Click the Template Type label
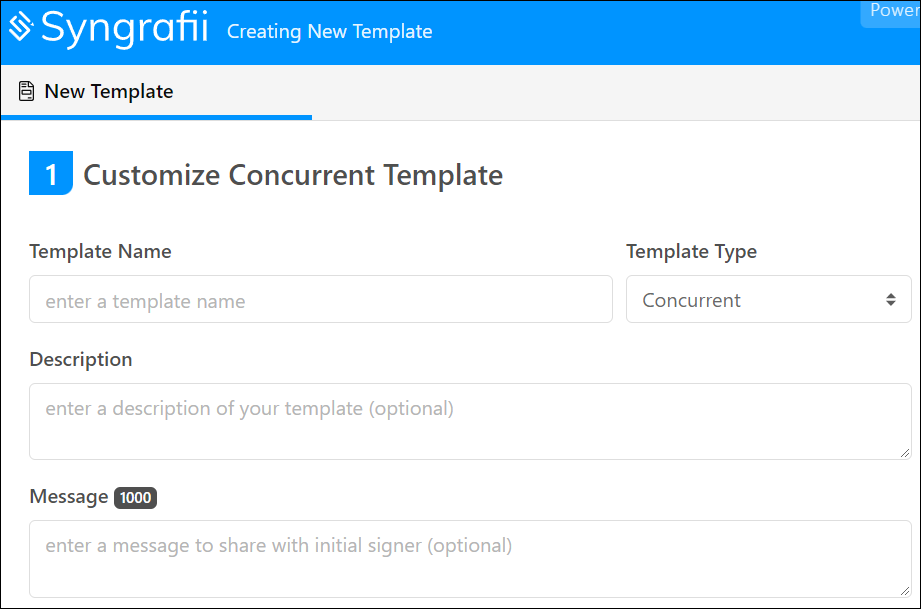This screenshot has height=609, width=921. (x=691, y=251)
